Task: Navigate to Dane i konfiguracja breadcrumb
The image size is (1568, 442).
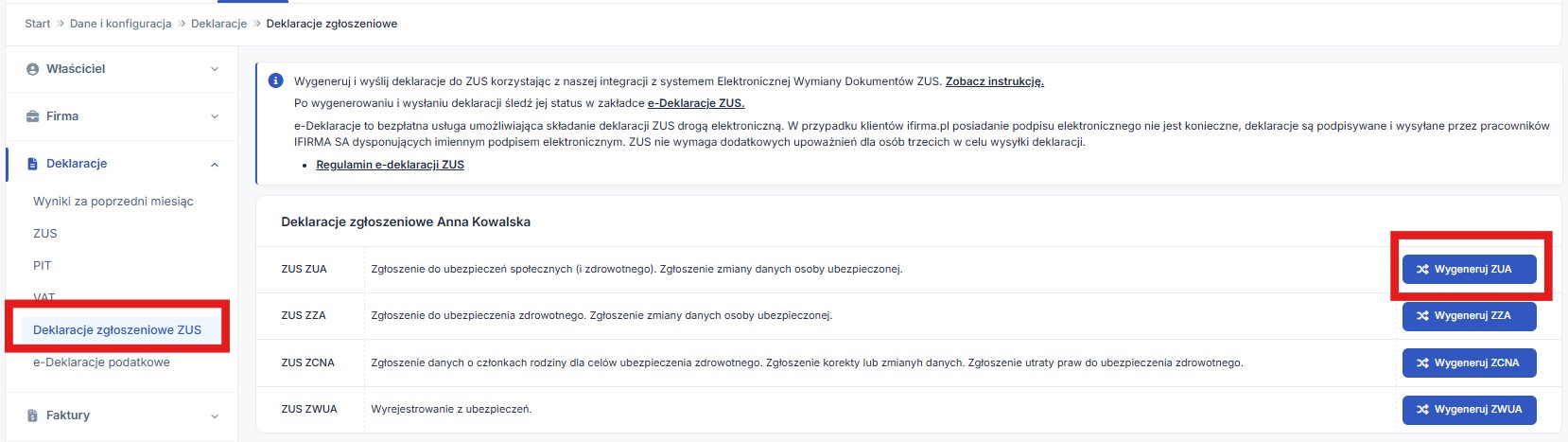Action: click(x=120, y=24)
